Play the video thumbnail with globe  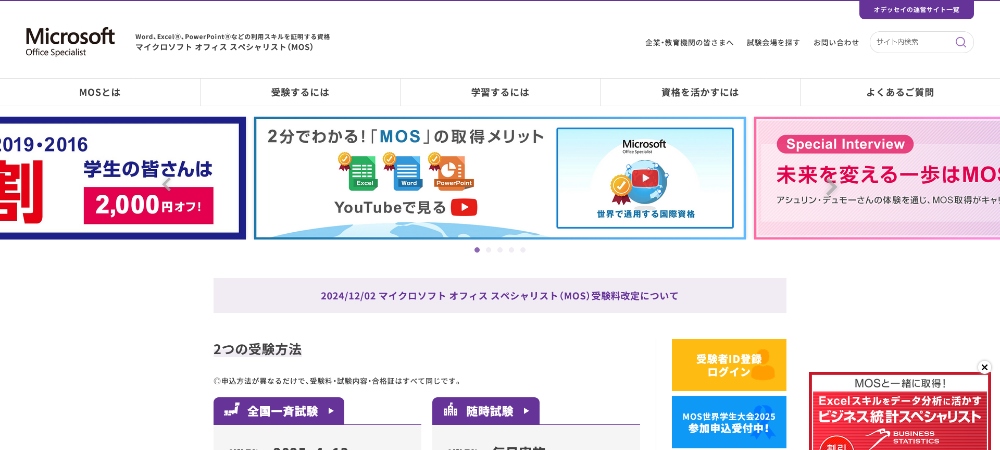pos(645,178)
